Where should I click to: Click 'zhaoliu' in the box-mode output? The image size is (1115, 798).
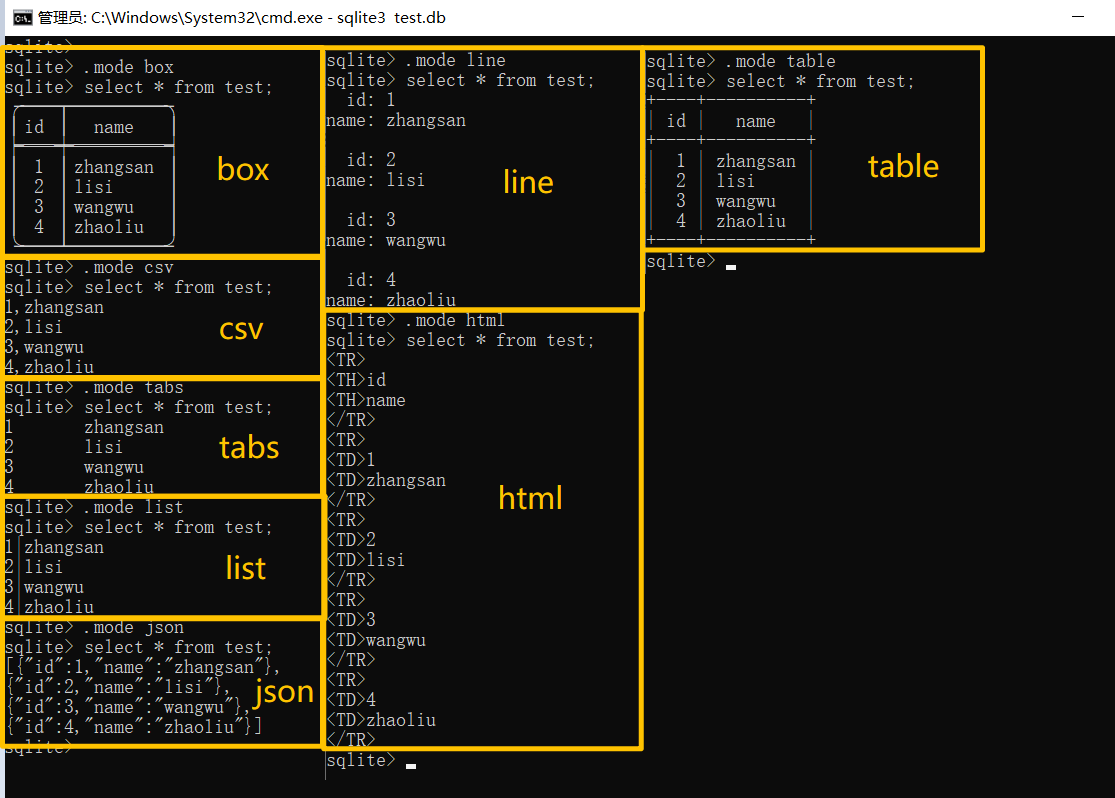109,227
